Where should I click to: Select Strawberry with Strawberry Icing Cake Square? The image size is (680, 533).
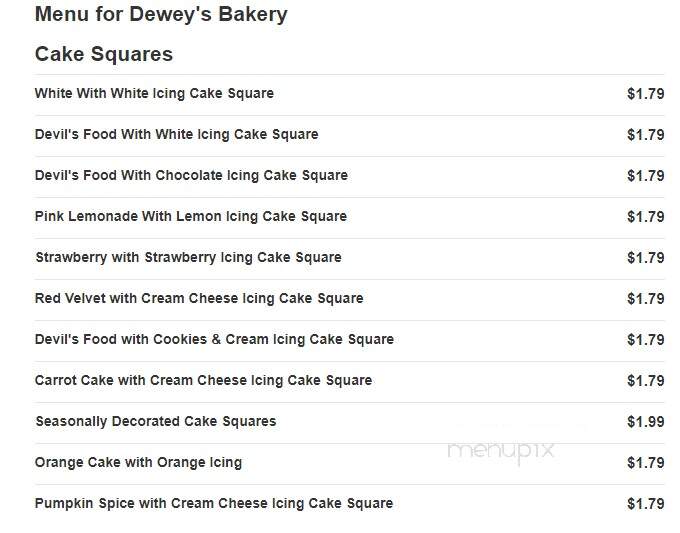coord(189,257)
